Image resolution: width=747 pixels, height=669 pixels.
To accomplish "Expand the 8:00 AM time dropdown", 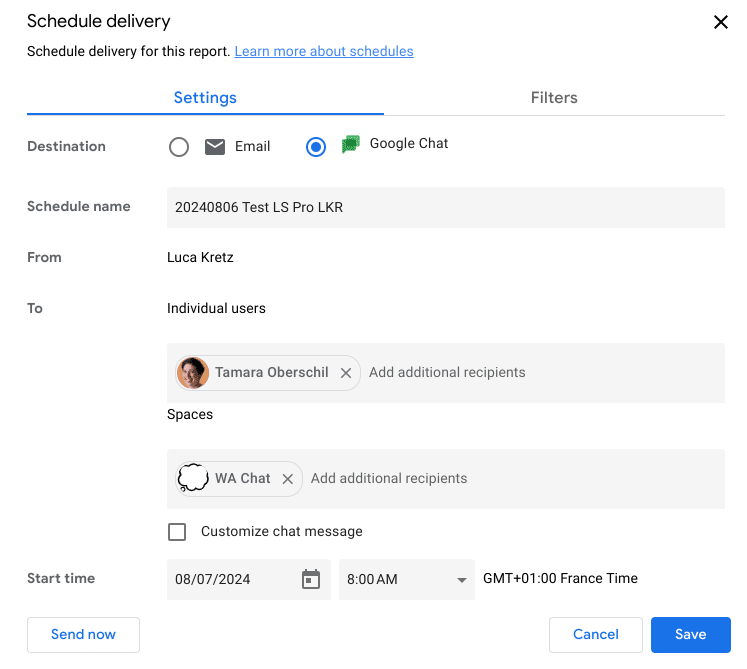I will 462,580.
